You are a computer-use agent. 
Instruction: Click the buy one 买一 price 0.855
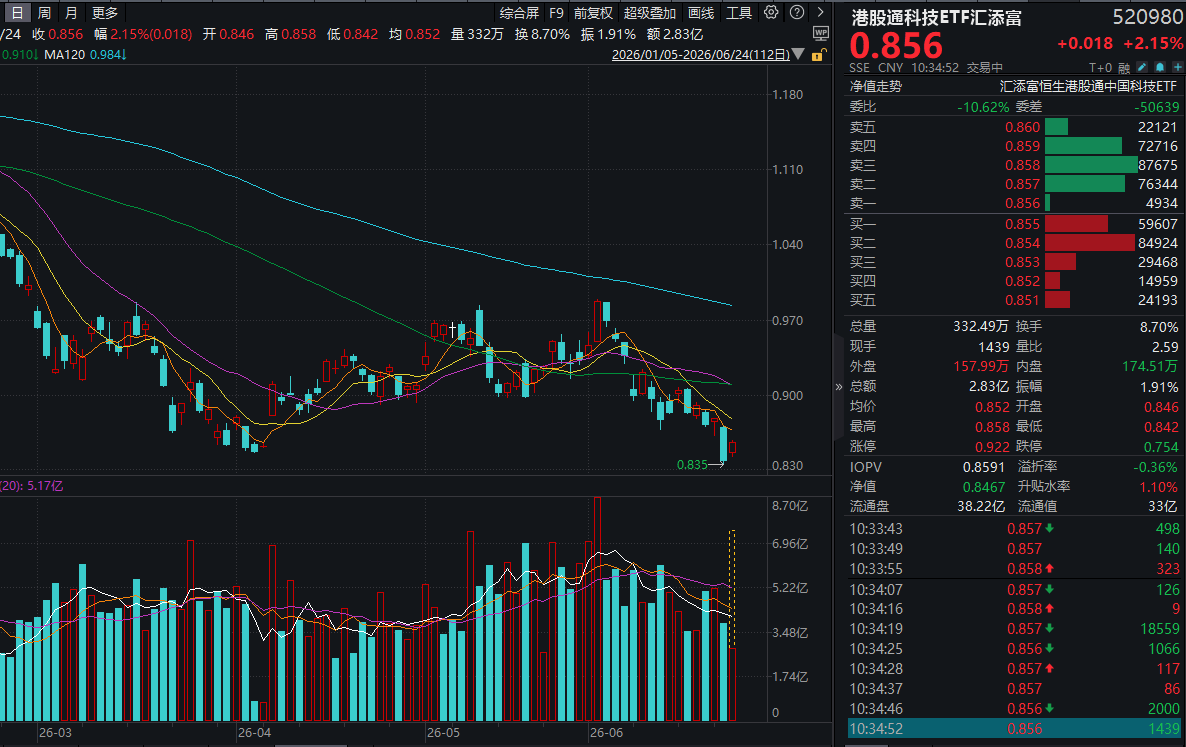[x=1023, y=224]
